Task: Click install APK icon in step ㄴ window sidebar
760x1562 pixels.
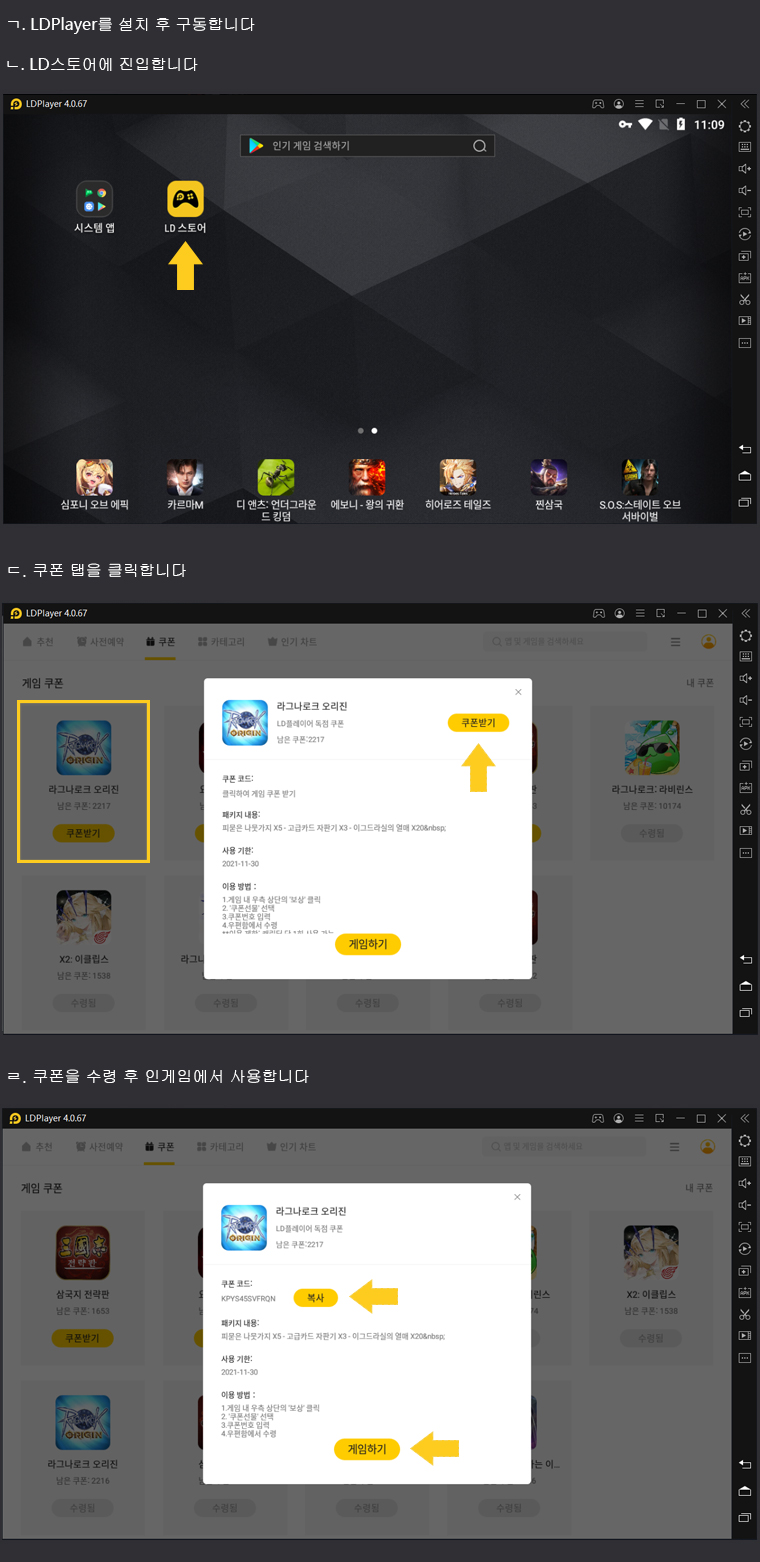Action: click(x=745, y=277)
